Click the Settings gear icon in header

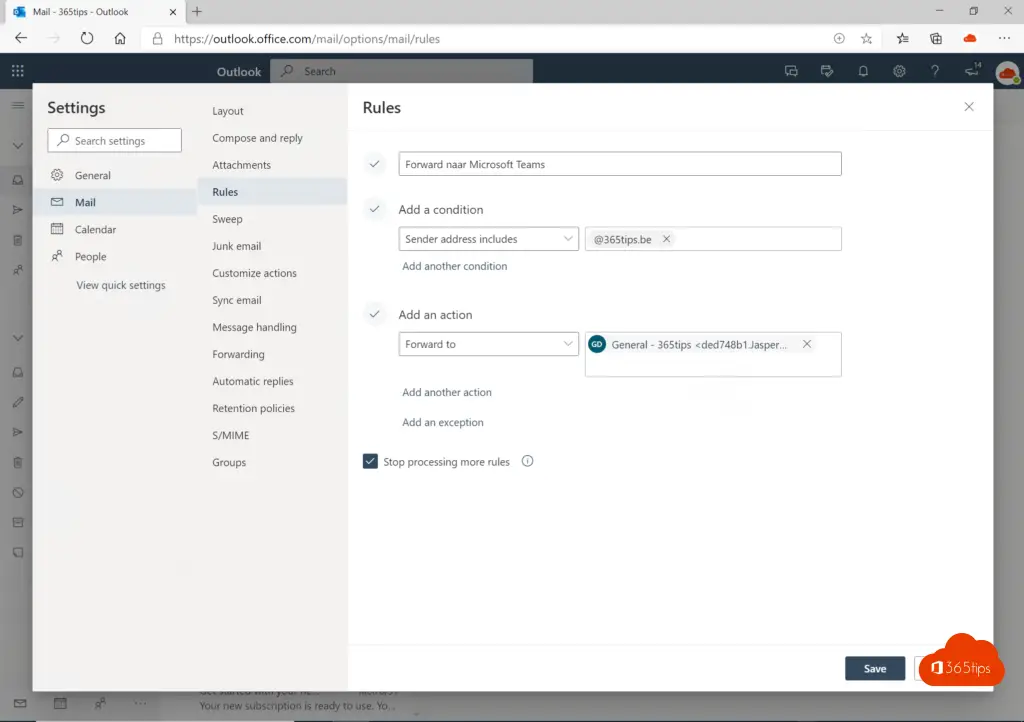click(x=899, y=71)
